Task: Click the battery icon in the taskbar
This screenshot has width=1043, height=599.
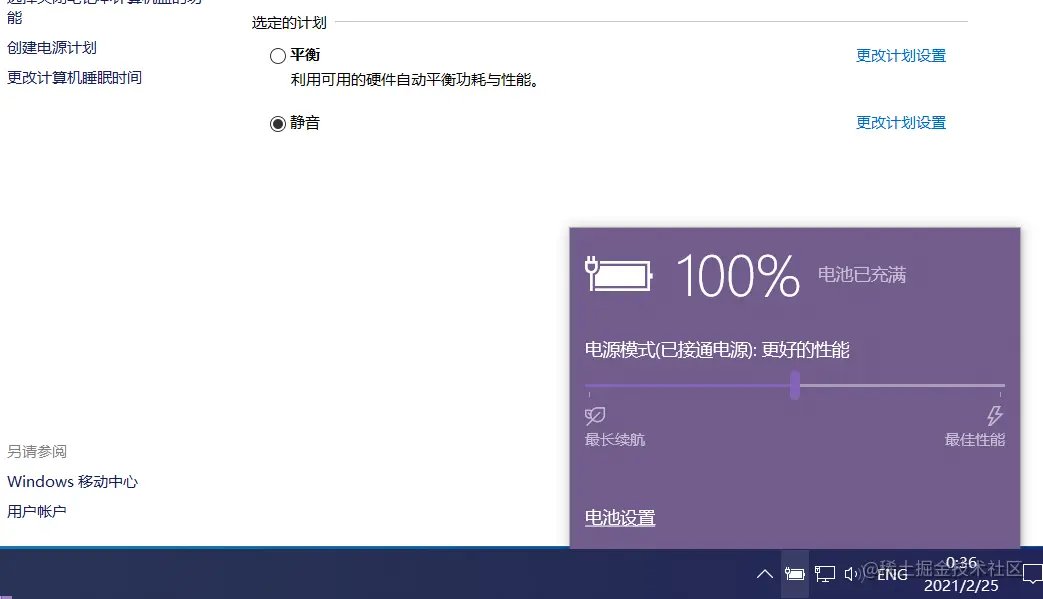Action: pos(795,574)
